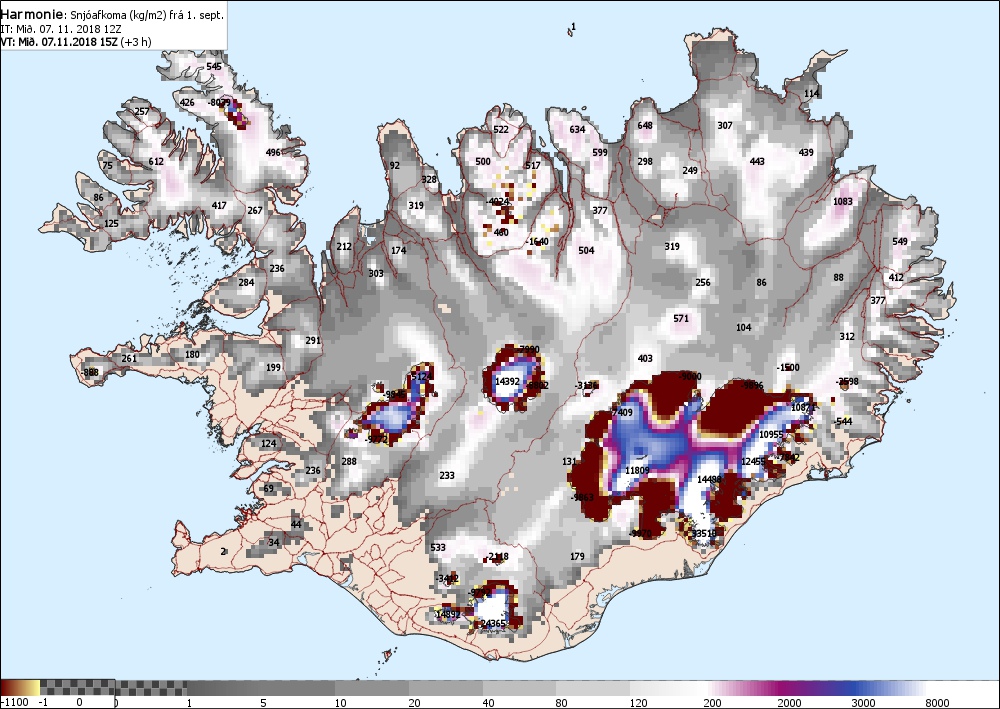Click the 104 value label

pos(744,327)
